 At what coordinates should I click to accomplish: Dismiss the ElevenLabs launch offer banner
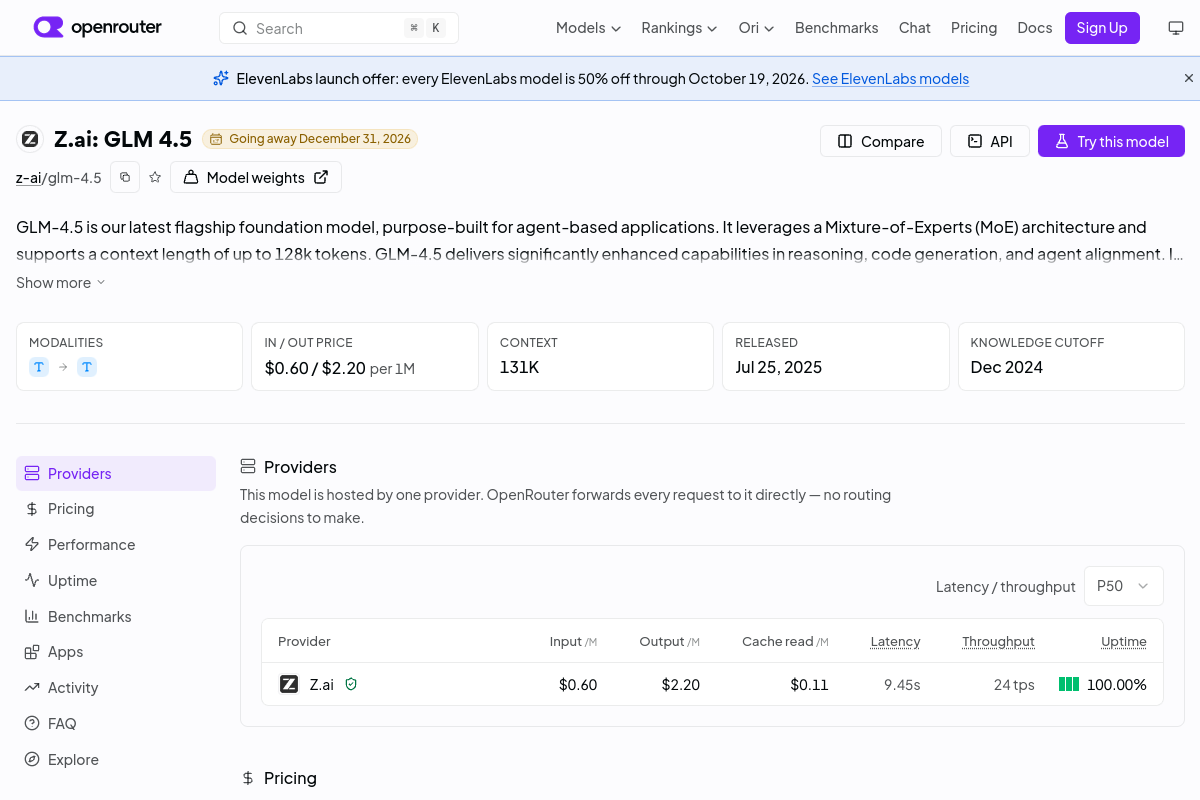pyautogui.click(x=1189, y=78)
